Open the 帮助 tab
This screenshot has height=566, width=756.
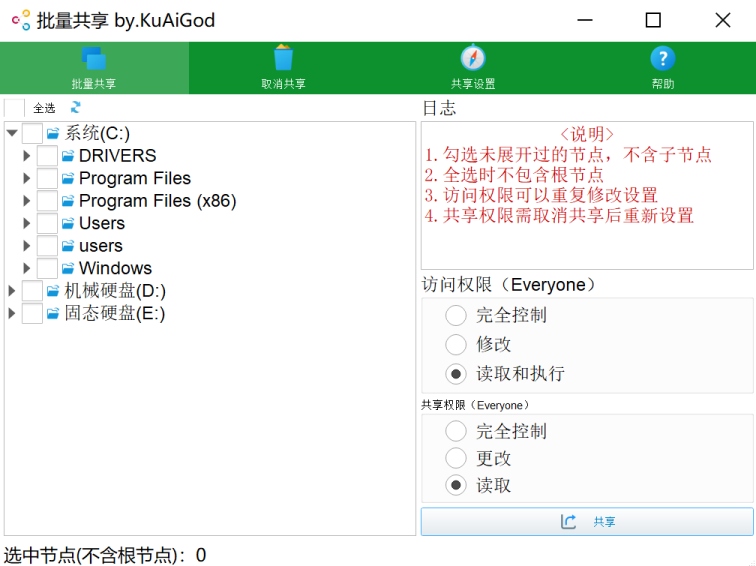662,68
